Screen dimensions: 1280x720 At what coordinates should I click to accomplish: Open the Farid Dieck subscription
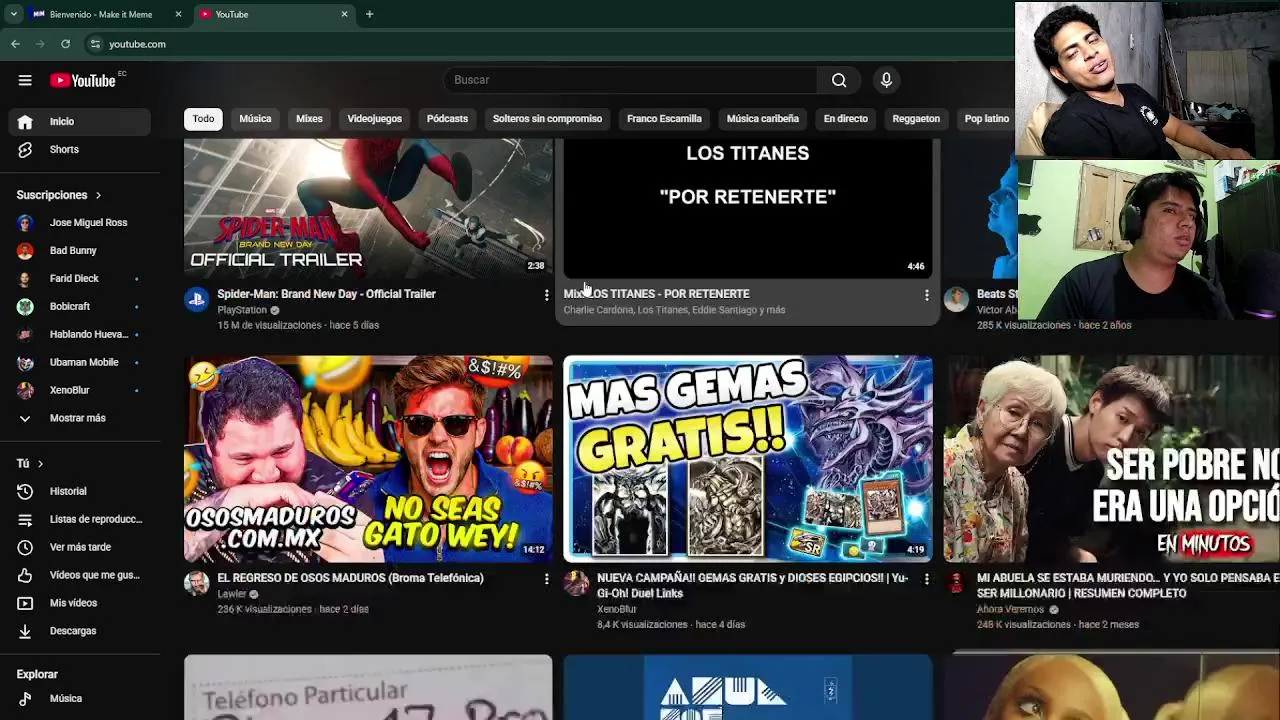click(80, 278)
